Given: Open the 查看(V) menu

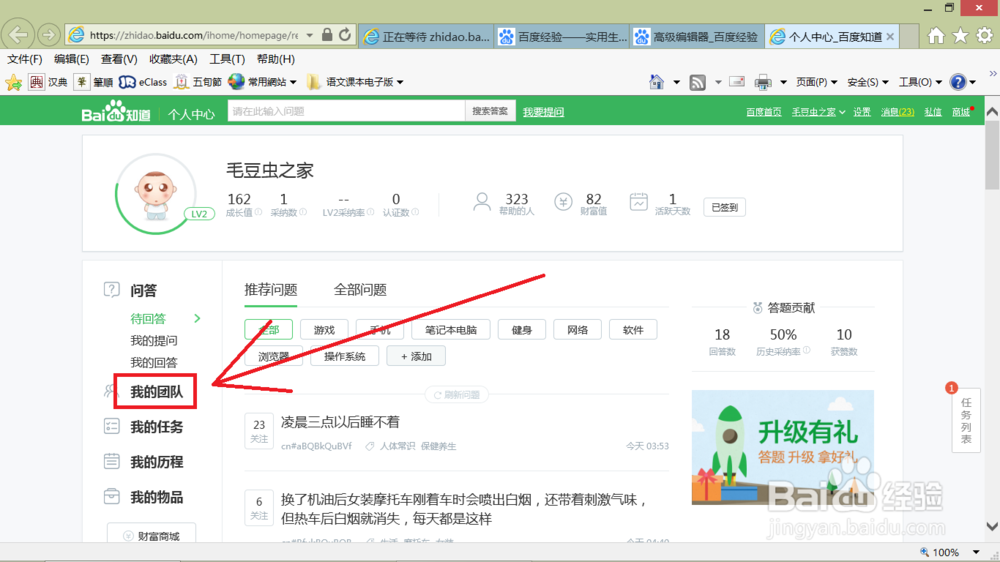Looking at the screenshot, I should [119, 59].
